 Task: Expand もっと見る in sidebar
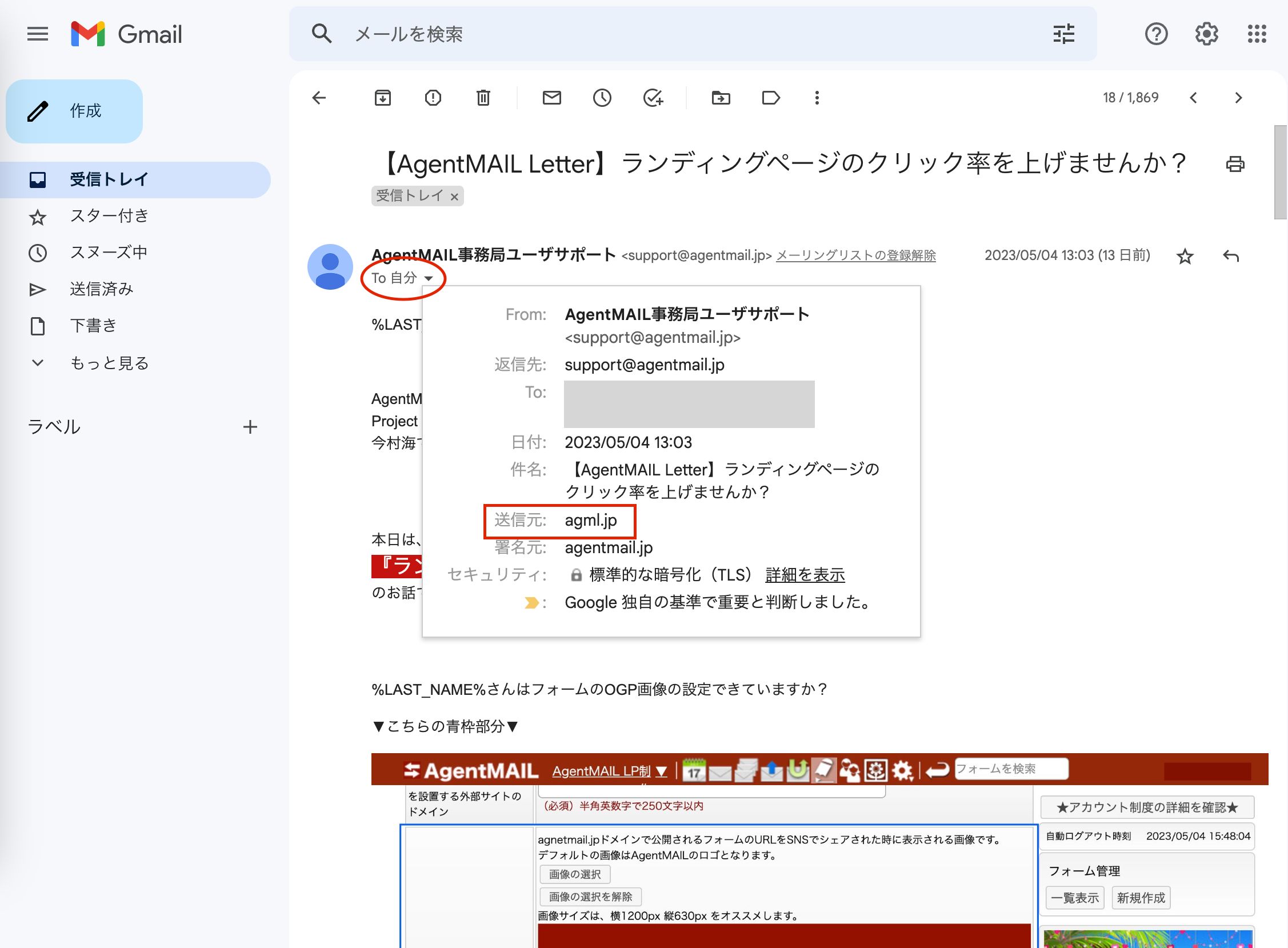click(109, 363)
